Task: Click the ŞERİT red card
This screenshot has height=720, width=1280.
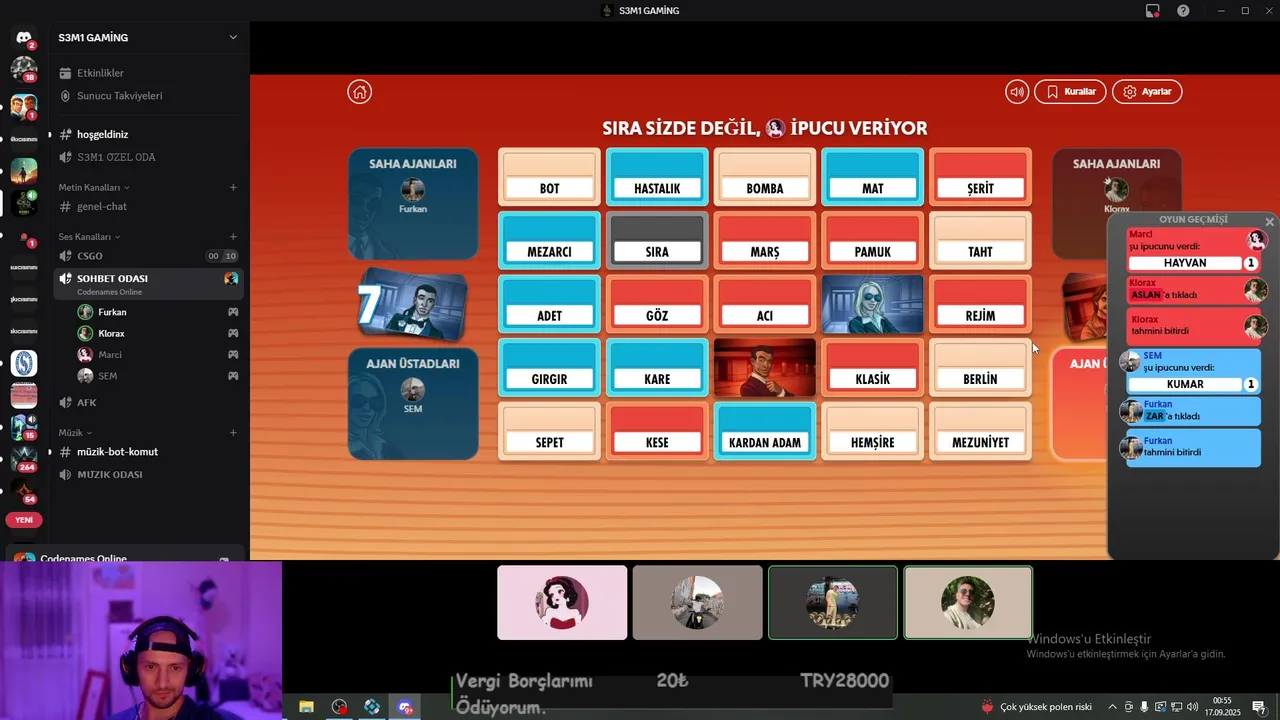Action: (980, 178)
